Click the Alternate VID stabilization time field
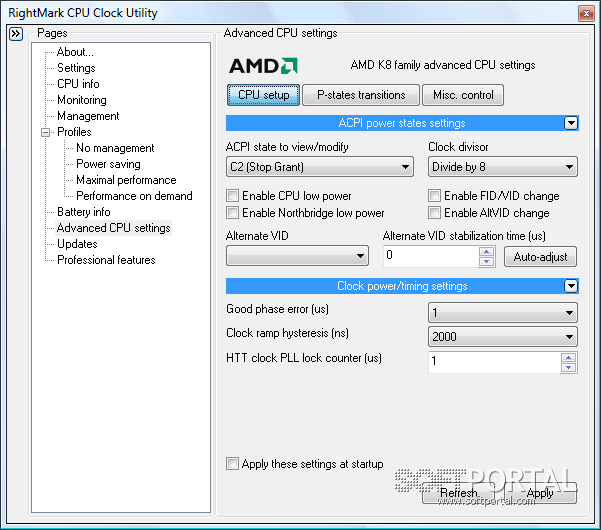 tap(431, 256)
